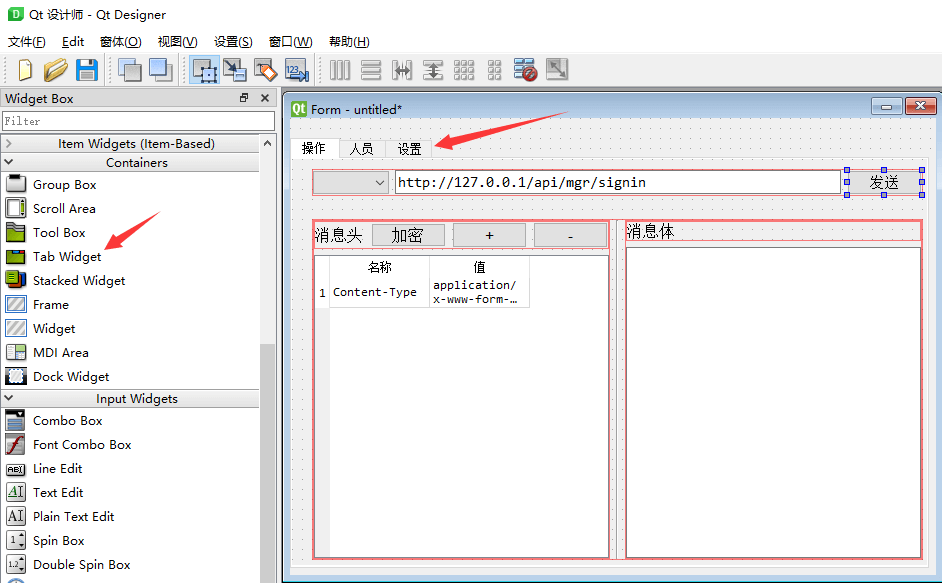
Task: Switch to Edit Signals/Slots mode
Action: 234,70
